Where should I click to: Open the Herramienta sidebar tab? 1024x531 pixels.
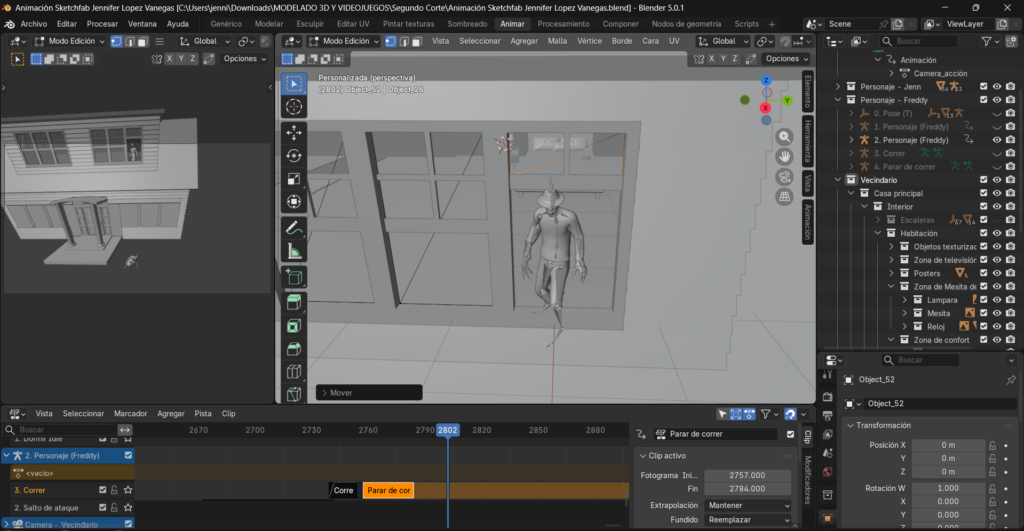(808, 141)
